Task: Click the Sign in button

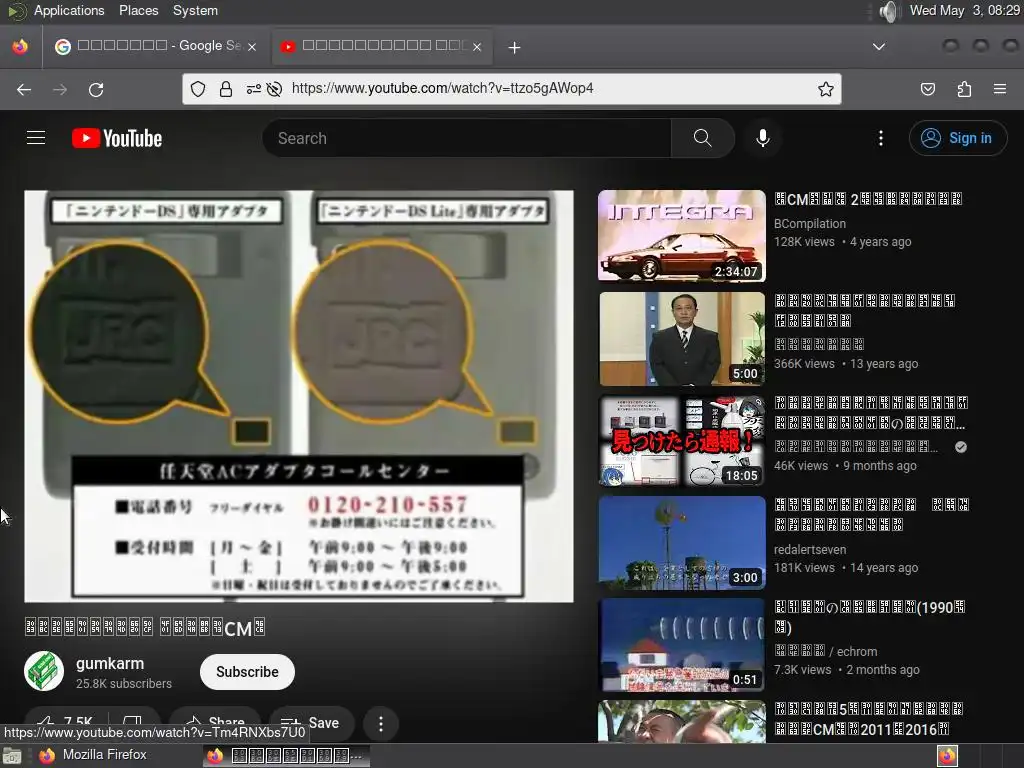Action: (x=957, y=138)
